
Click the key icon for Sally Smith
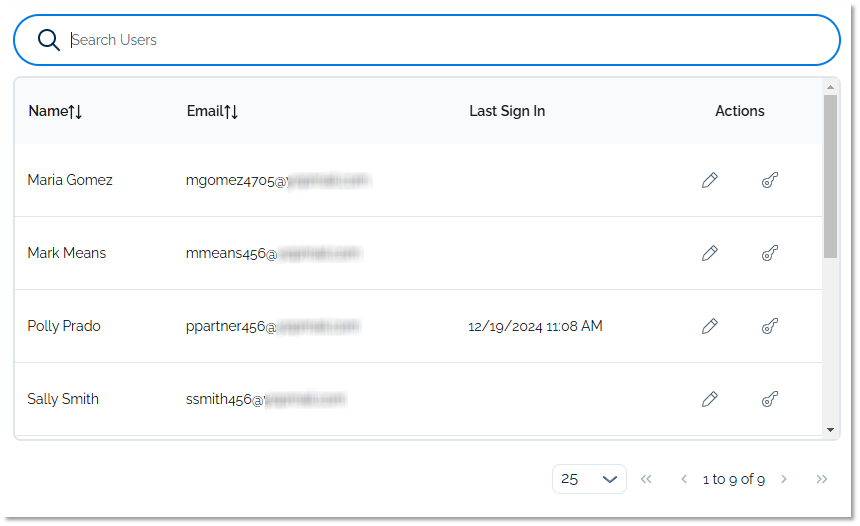(x=769, y=399)
